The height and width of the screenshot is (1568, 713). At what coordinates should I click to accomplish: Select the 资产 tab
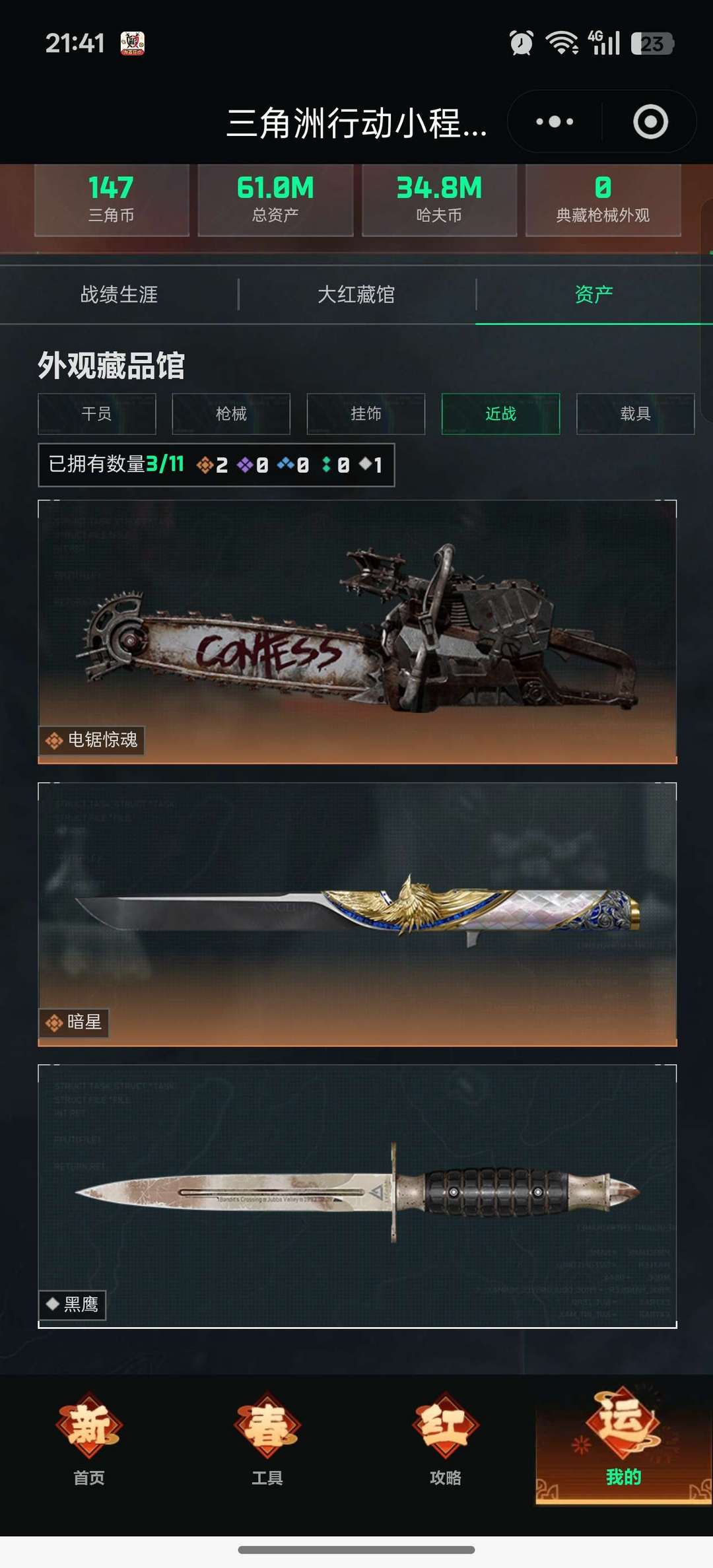(x=594, y=294)
